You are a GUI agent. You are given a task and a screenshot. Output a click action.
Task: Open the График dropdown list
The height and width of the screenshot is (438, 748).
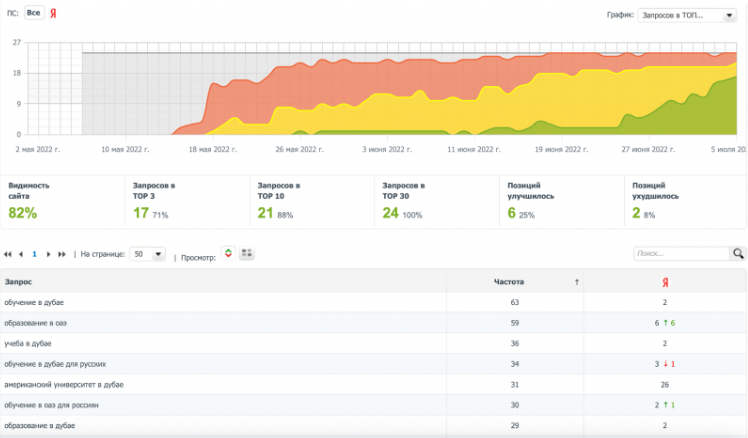click(x=686, y=15)
